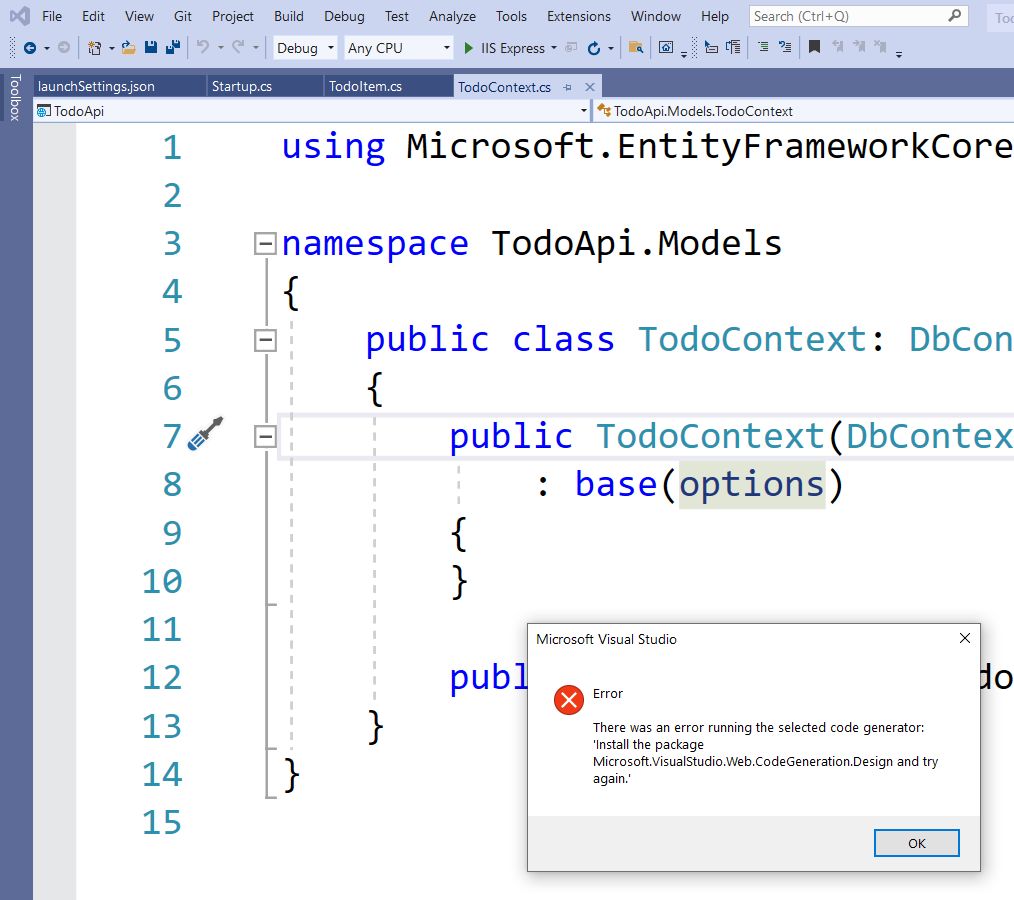
Task: Click the parameter info icon
Action: pos(733,47)
